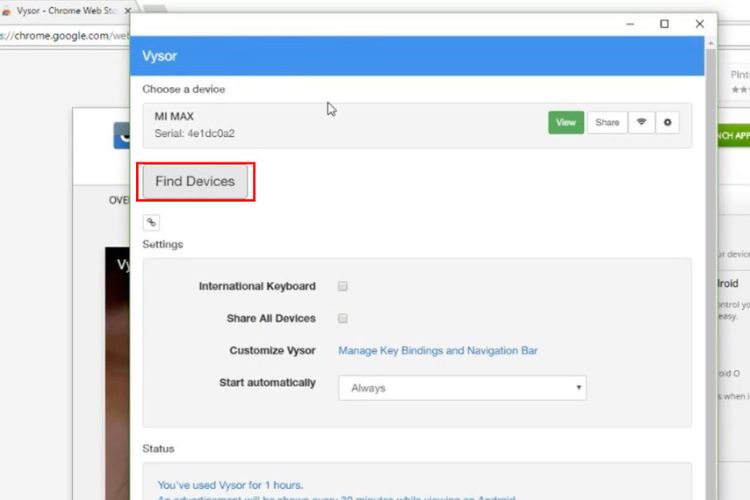Click the Share button for MI MAX

pyautogui.click(x=607, y=122)
